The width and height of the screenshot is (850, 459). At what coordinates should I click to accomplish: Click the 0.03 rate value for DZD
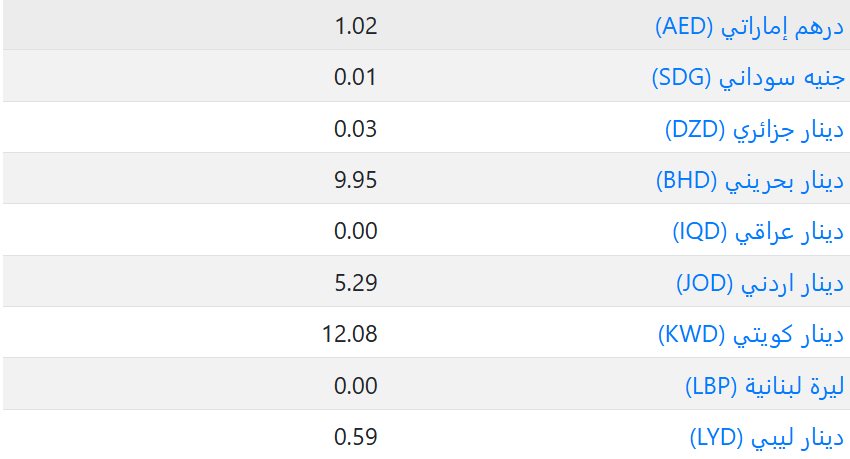tap(355, 129)
